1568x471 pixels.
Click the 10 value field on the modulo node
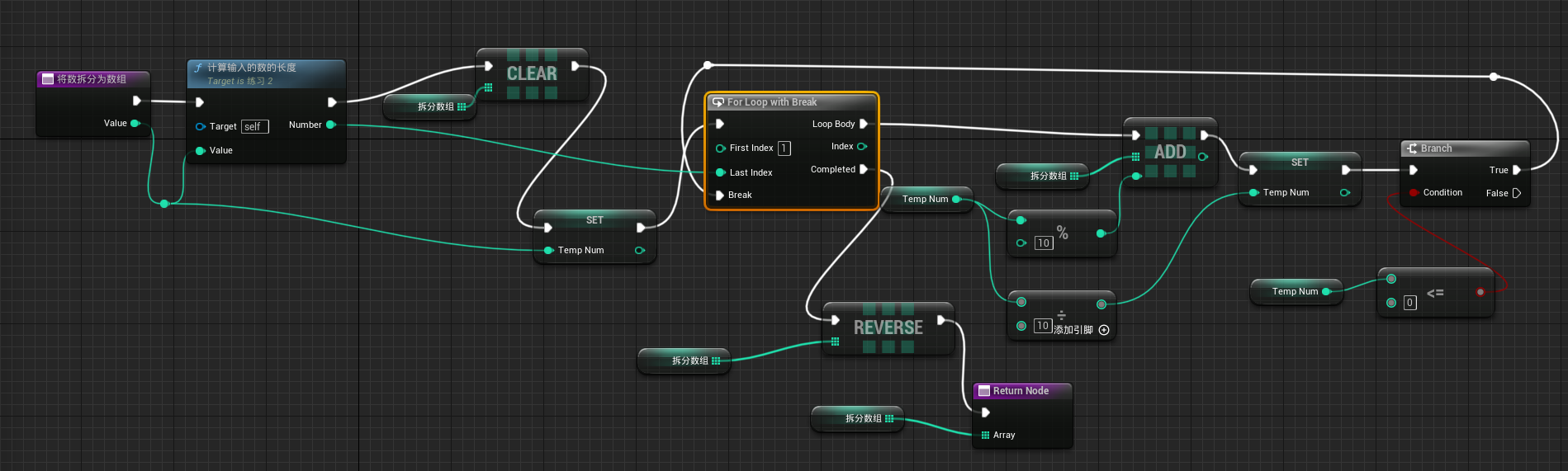tap(1044, 243)
